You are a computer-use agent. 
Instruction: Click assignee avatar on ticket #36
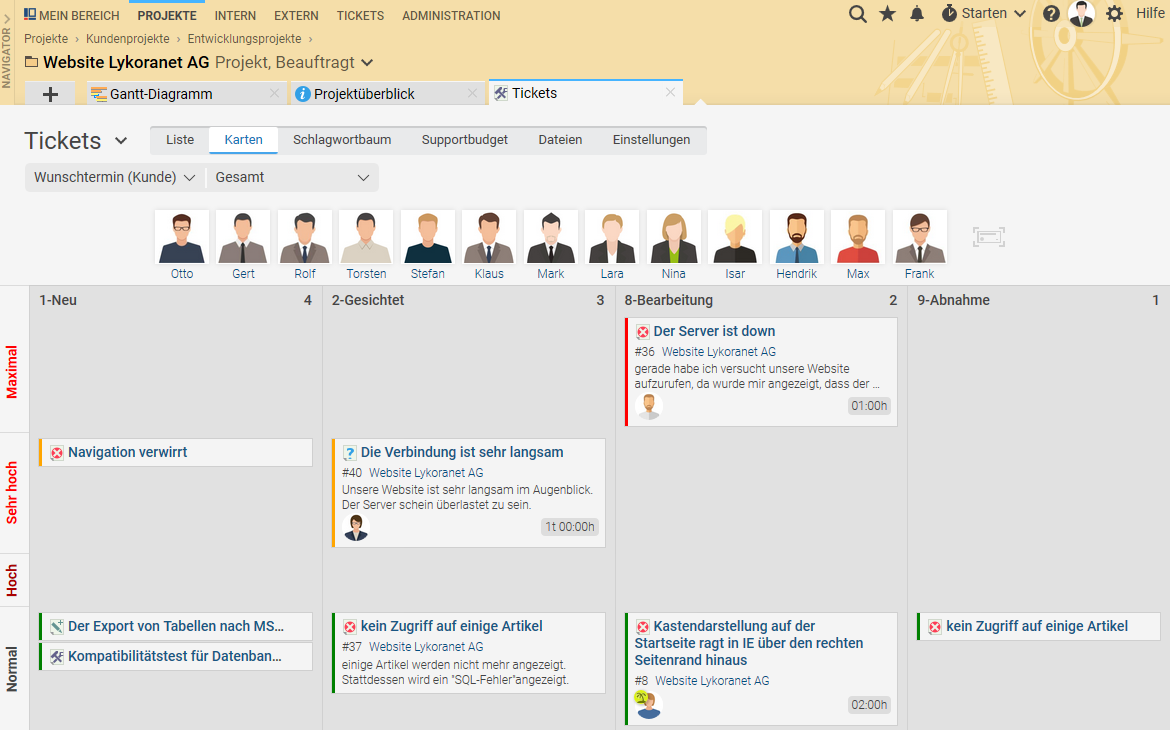pyautogui.click(x=649, y=406)
